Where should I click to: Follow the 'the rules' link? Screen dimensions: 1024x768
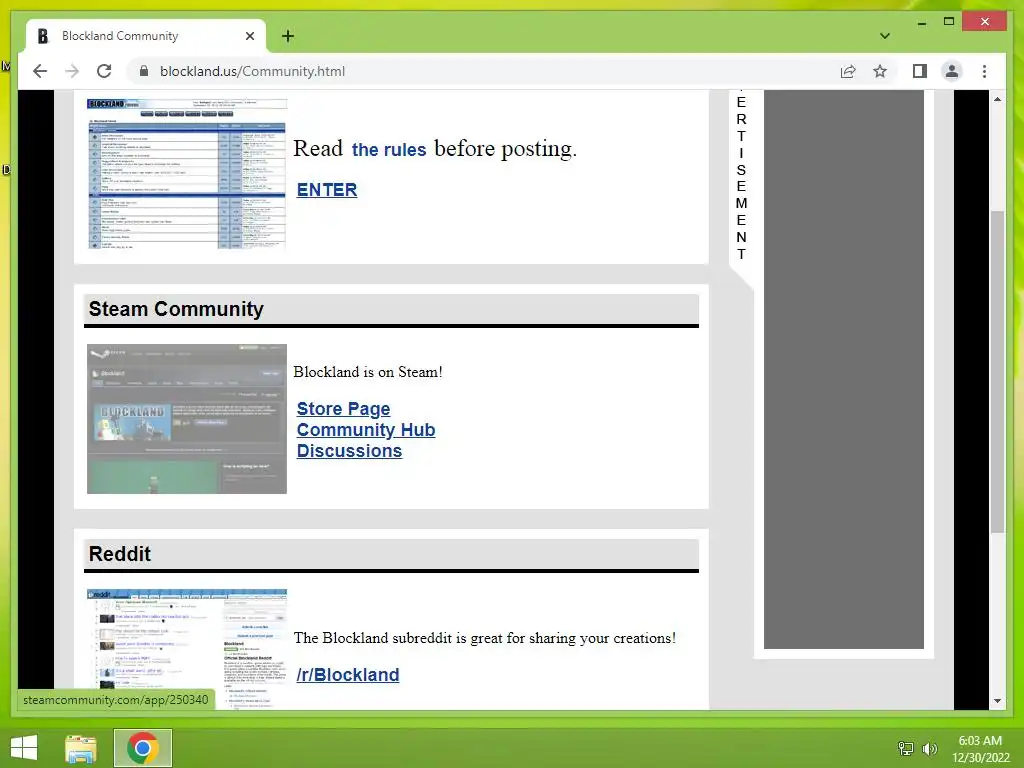(x=389, y=150)
